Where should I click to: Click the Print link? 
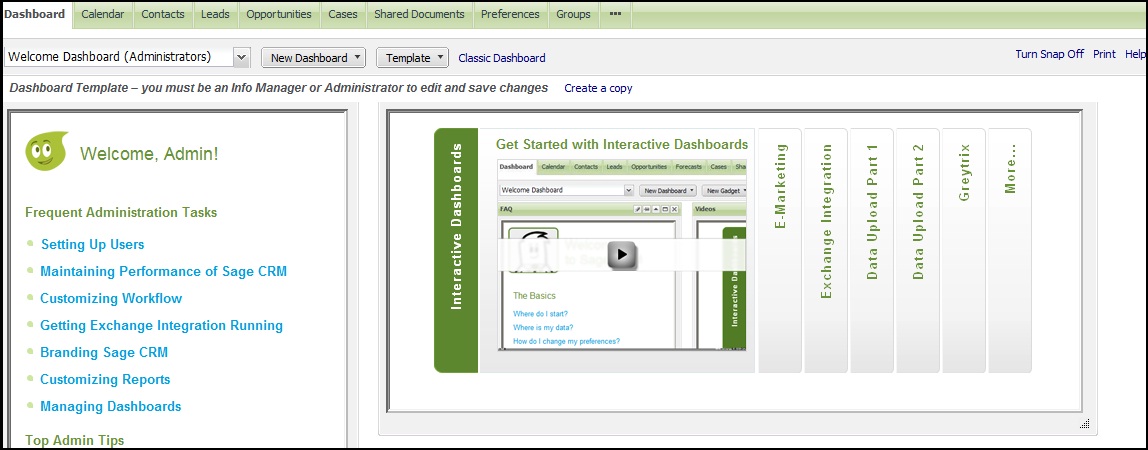pos(1104,54)
